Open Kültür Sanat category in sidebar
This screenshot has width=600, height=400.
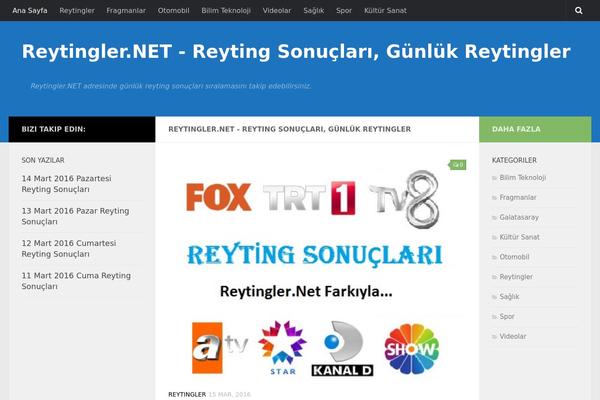(x=519, y=237)
